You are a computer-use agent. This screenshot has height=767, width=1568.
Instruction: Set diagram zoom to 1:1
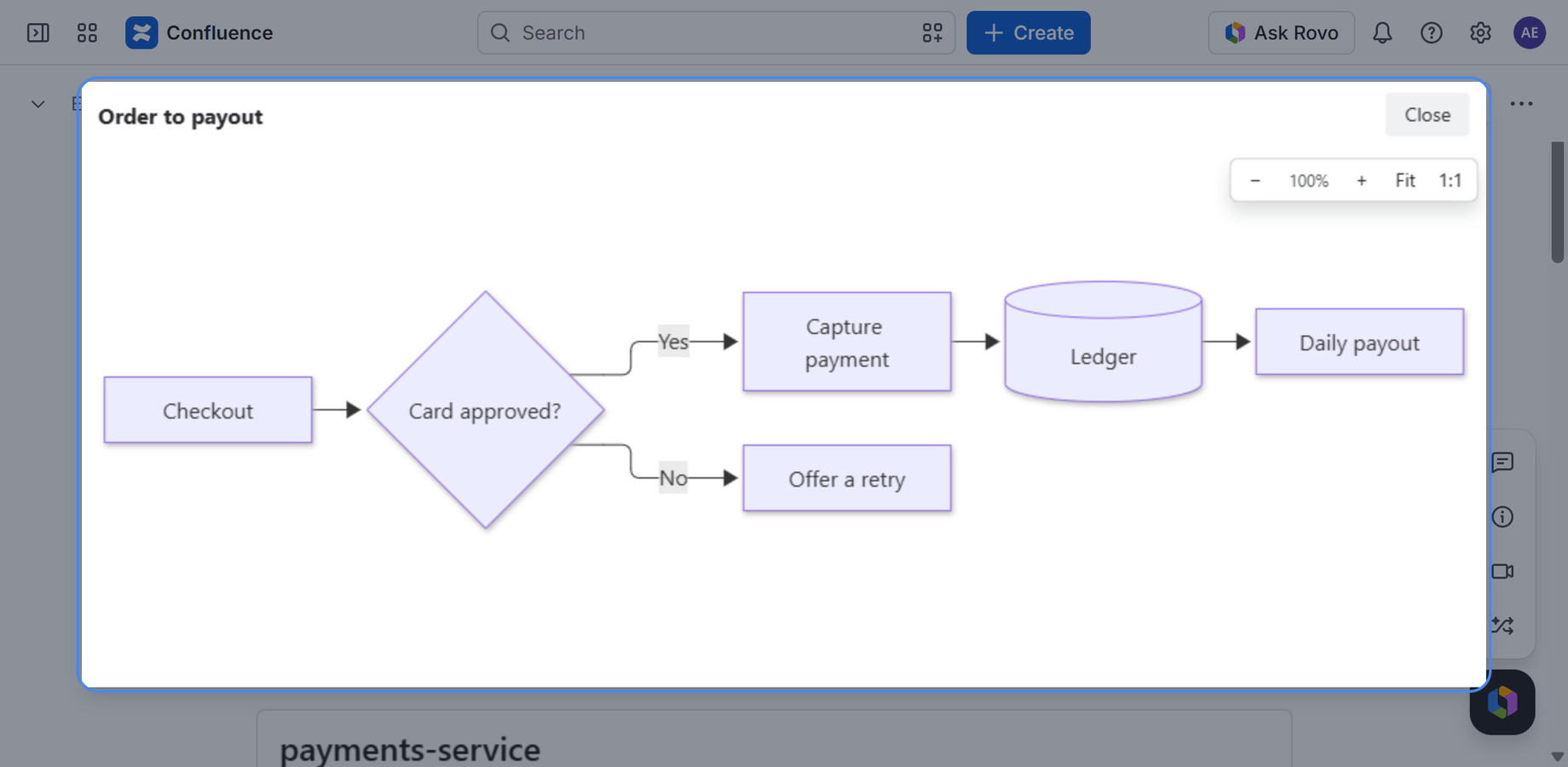point(1450,180)
